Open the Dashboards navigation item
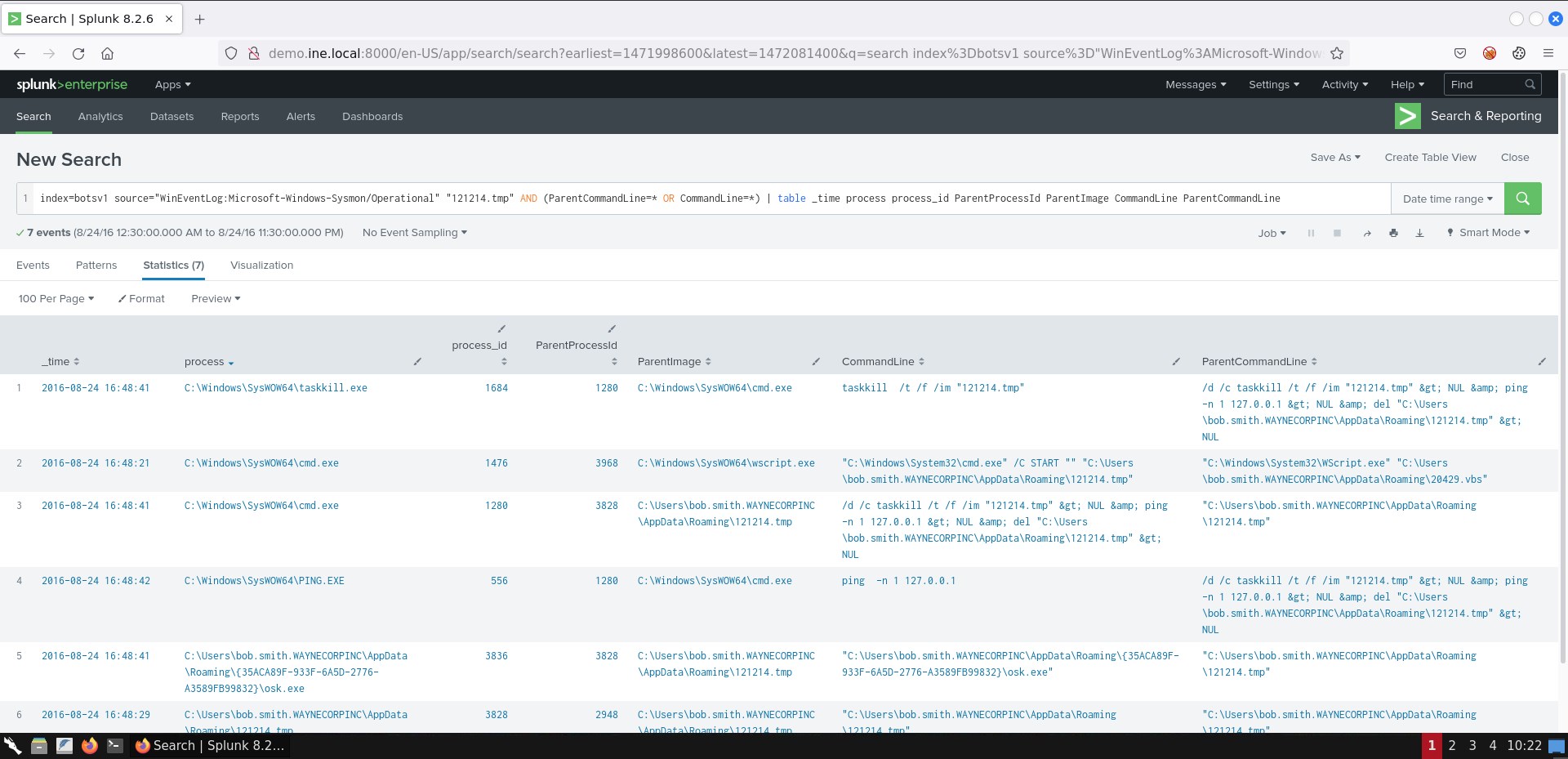This screenshot has height=759, width=1568. tap(372, 117)
